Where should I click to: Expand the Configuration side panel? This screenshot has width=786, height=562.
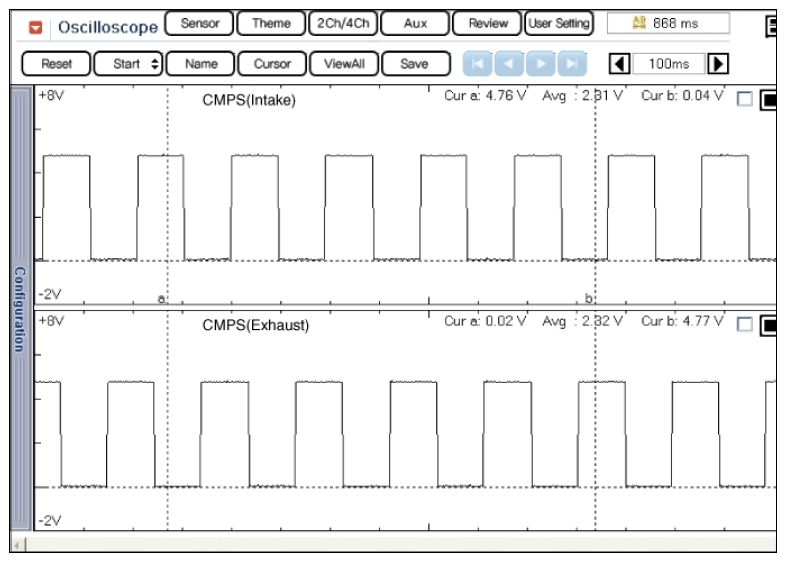(20, 310)
